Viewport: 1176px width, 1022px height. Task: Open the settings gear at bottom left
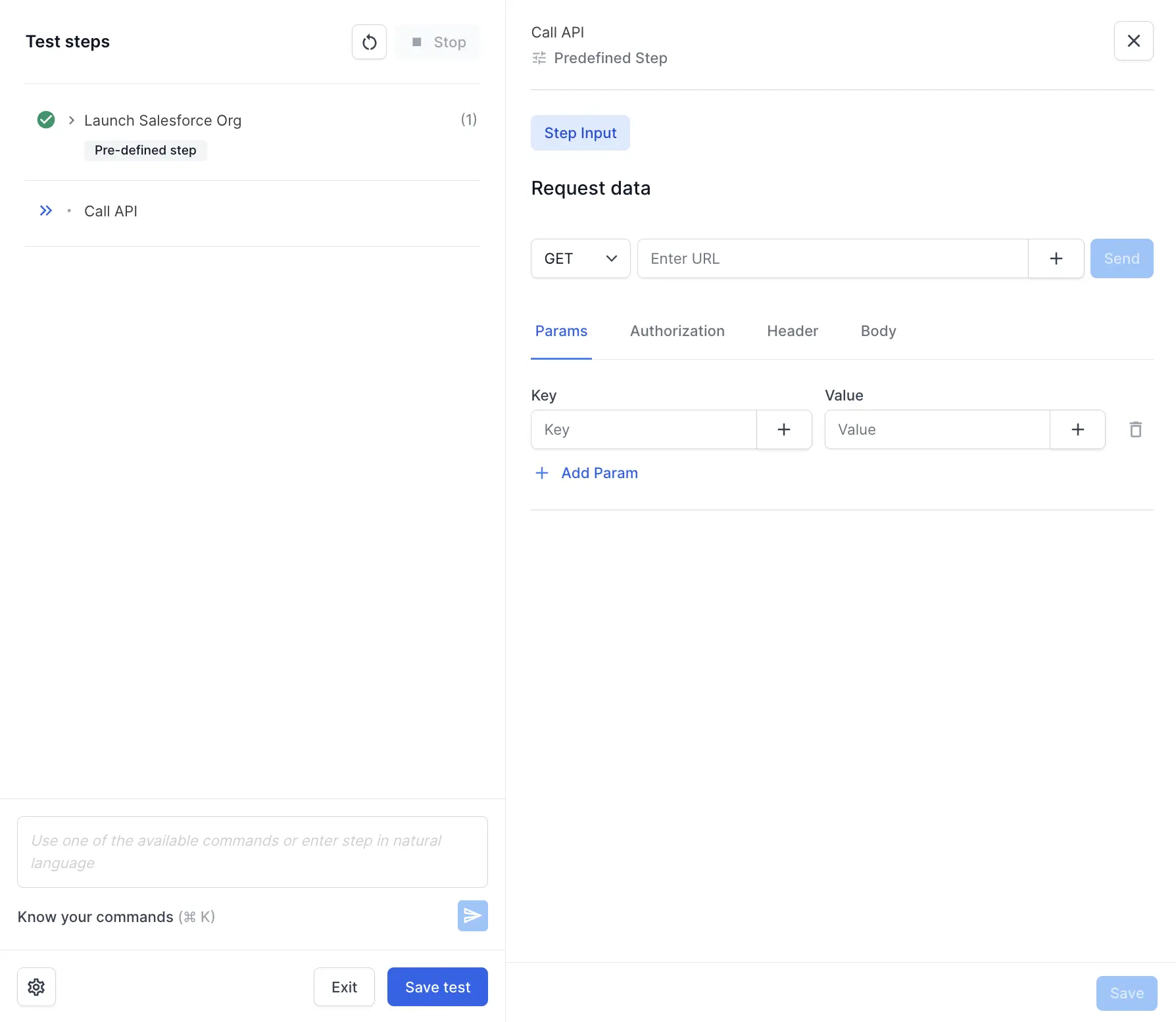tap(36, 986)
